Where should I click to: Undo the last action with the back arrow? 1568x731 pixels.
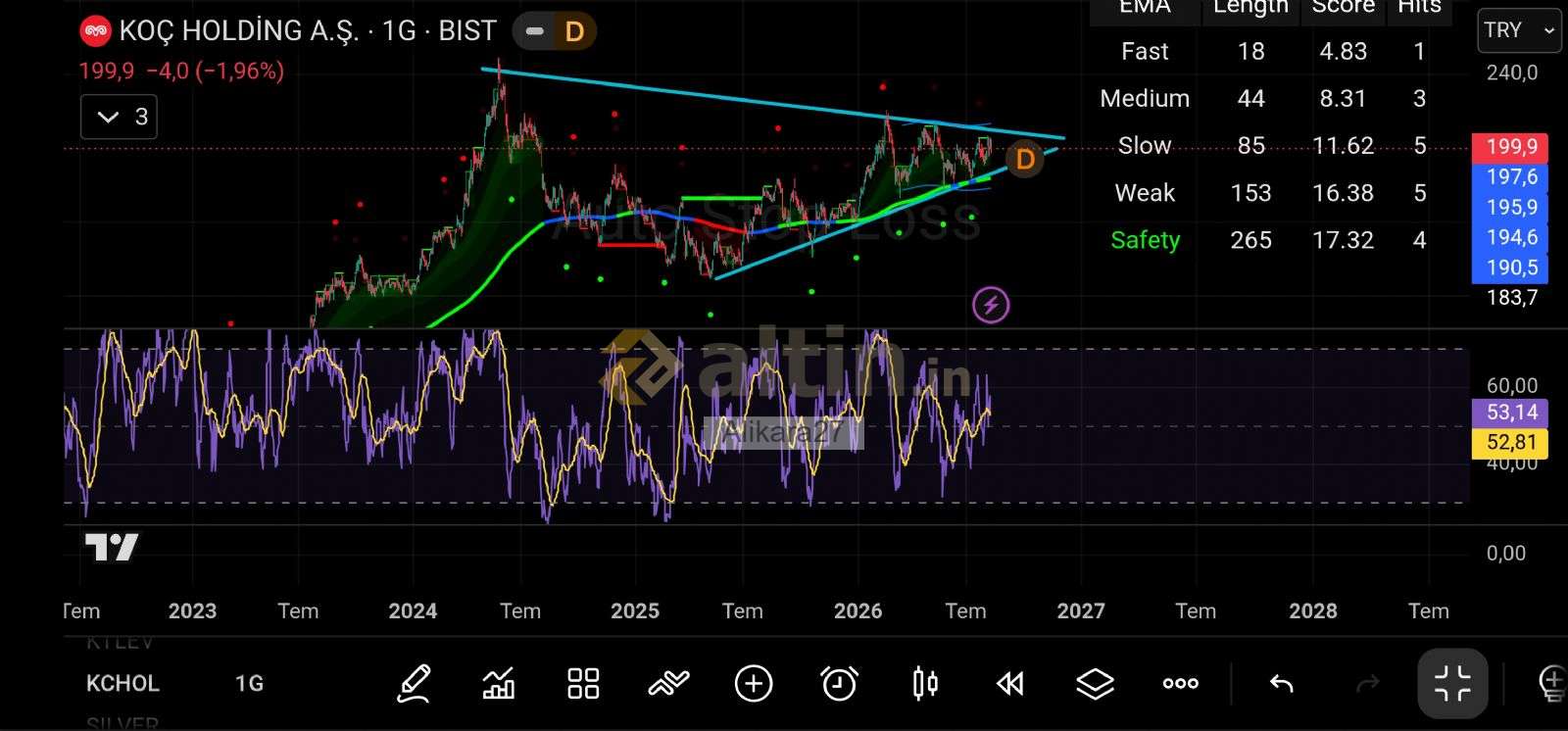pyautogui.click(x=1281, y=683)
